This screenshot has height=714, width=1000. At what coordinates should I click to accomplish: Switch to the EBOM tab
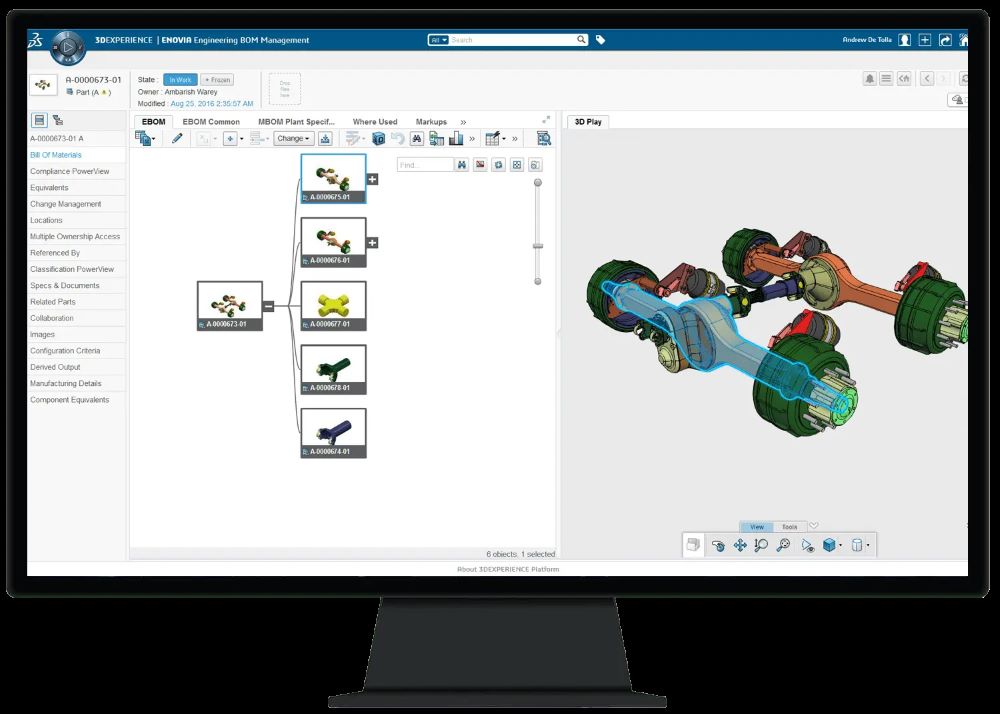tap(154, 122)
